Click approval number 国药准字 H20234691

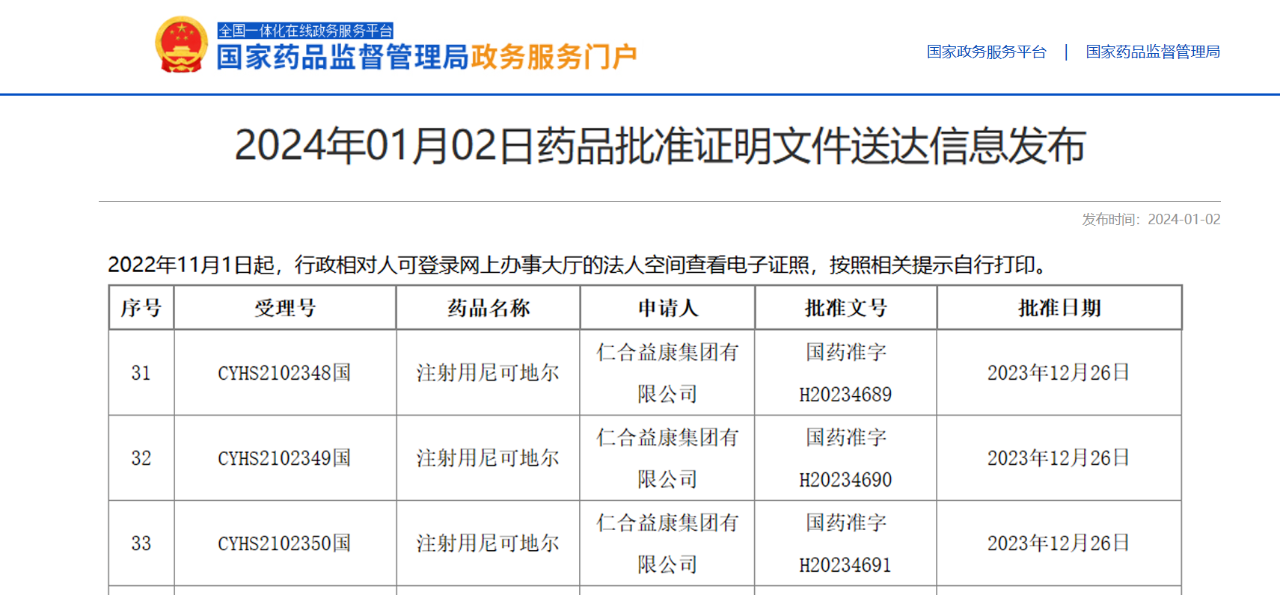tap(846, 544)
